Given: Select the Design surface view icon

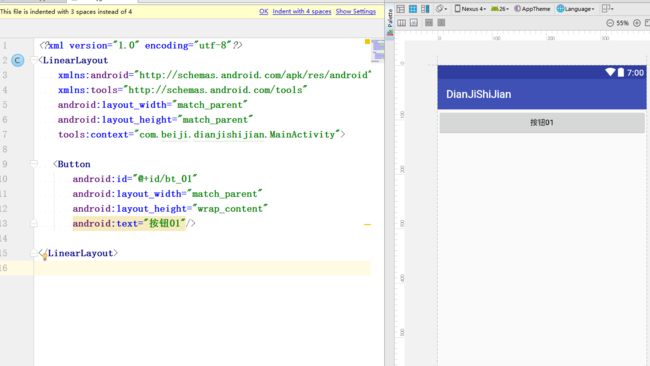Looking at the screenshot, I should (400, 9).
